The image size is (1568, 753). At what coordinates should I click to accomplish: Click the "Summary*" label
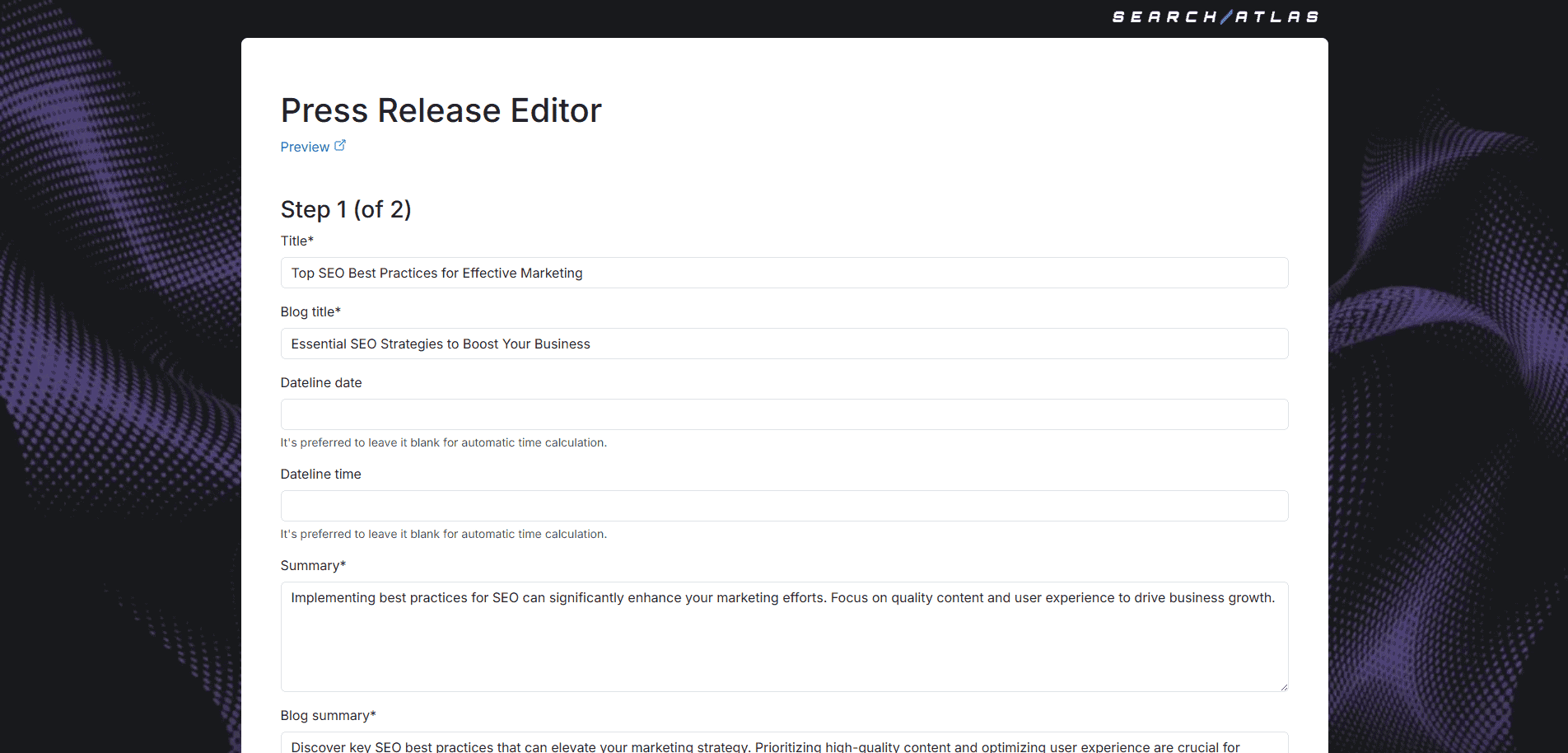click(312, 565)
